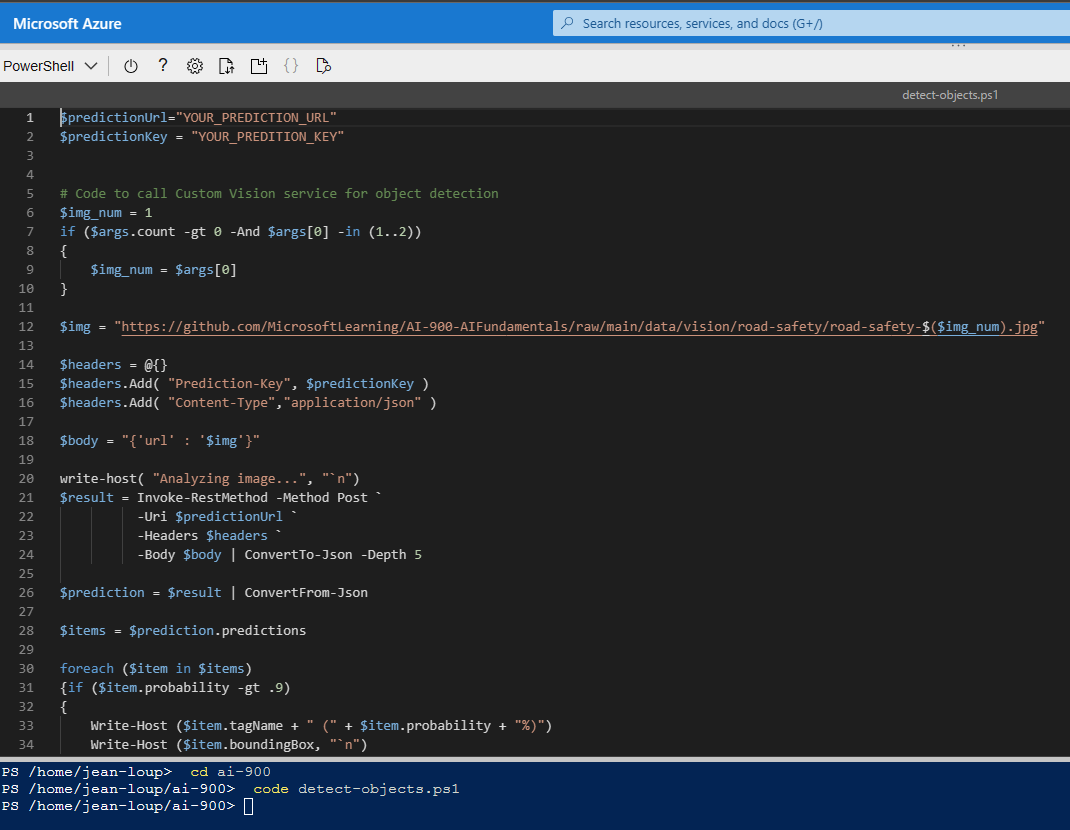
Task: Click the $body assignment line
Action: [160, 441]
